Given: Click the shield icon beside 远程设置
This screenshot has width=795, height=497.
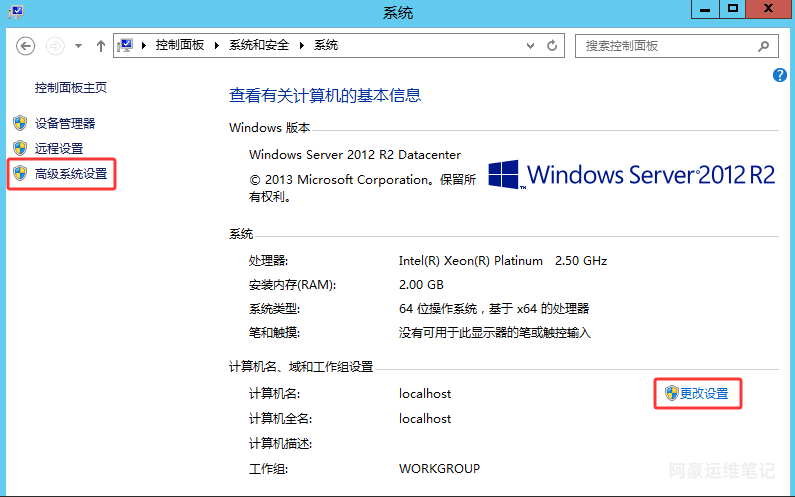Looking at the screenshot, I should 20,148.
